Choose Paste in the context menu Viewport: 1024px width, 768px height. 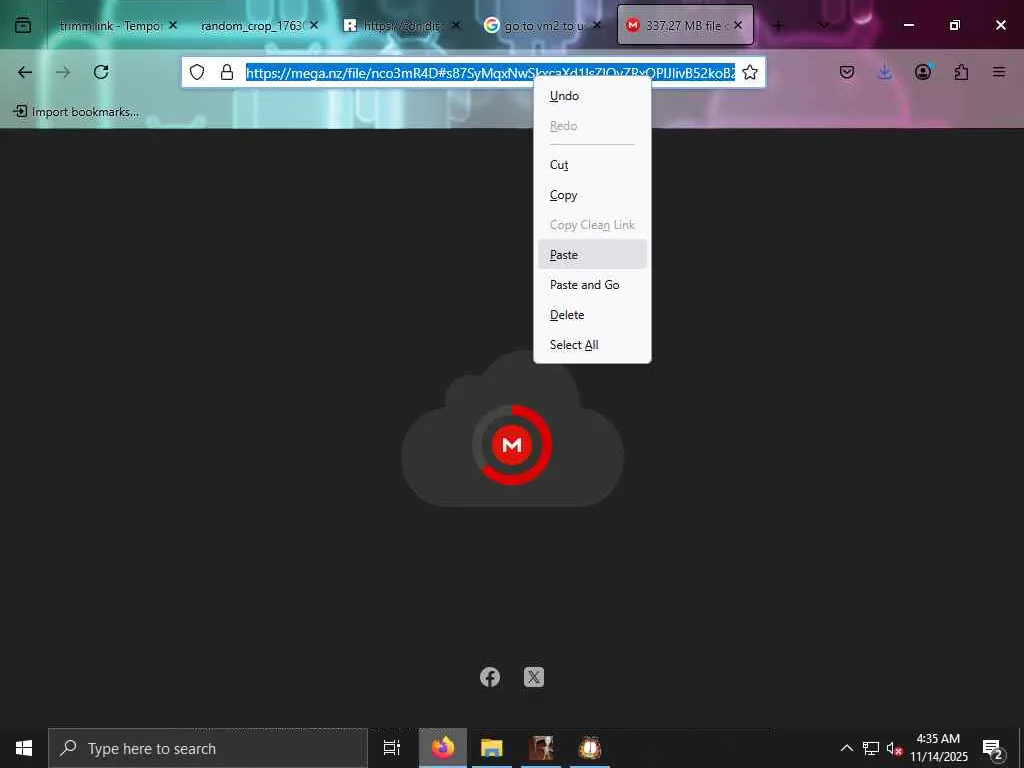592,255
